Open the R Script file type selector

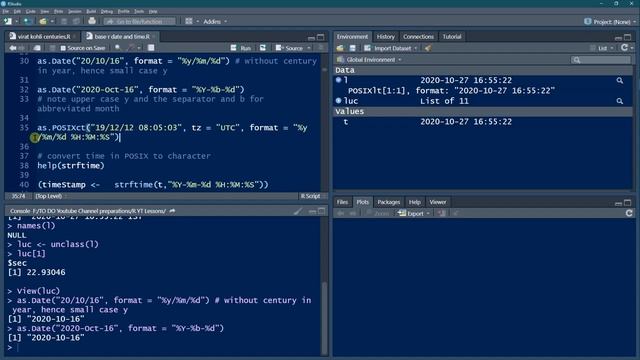tap(311, 196)
